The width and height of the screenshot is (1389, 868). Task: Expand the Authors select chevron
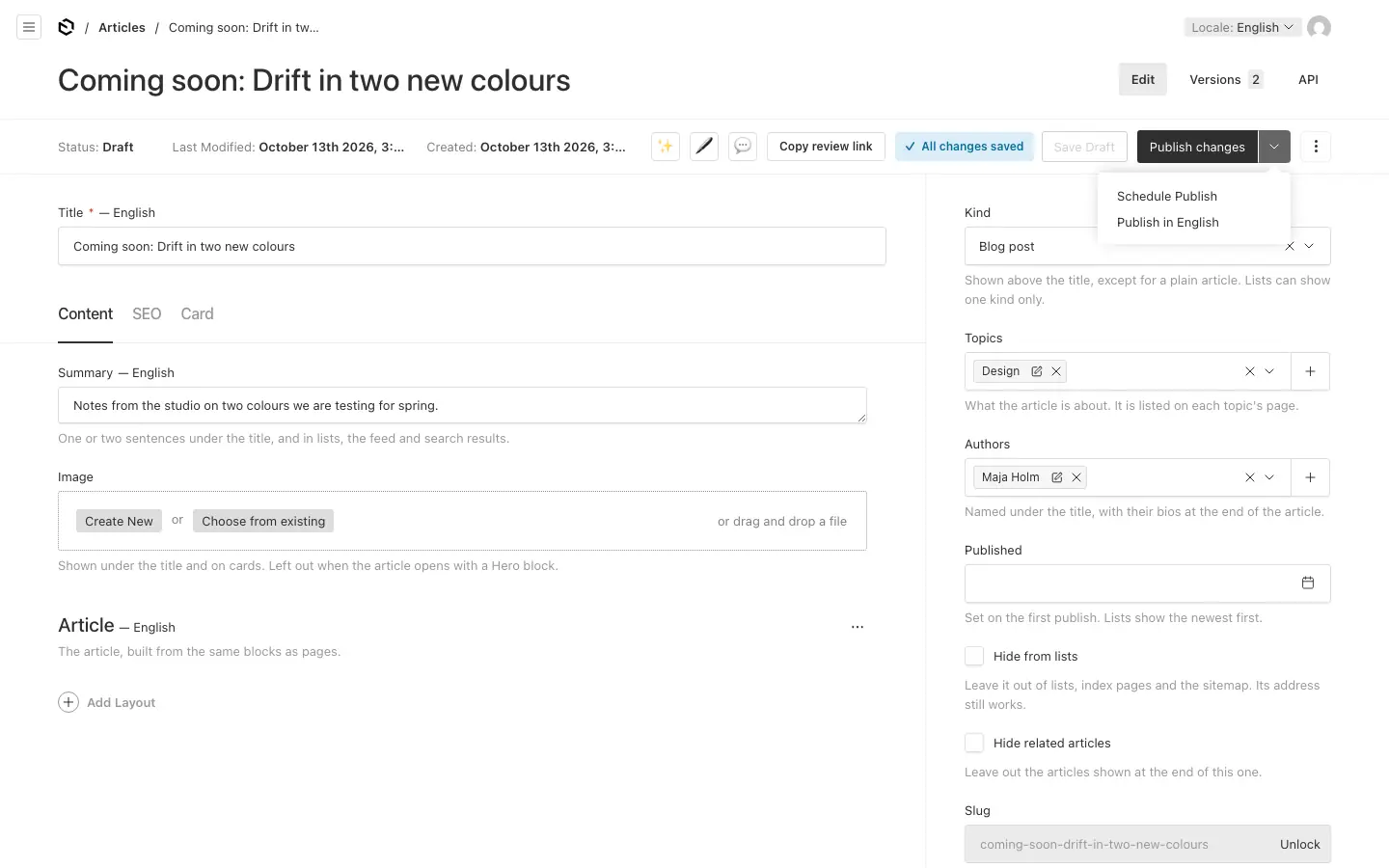pyautogui.click(x=1269, y=477)
